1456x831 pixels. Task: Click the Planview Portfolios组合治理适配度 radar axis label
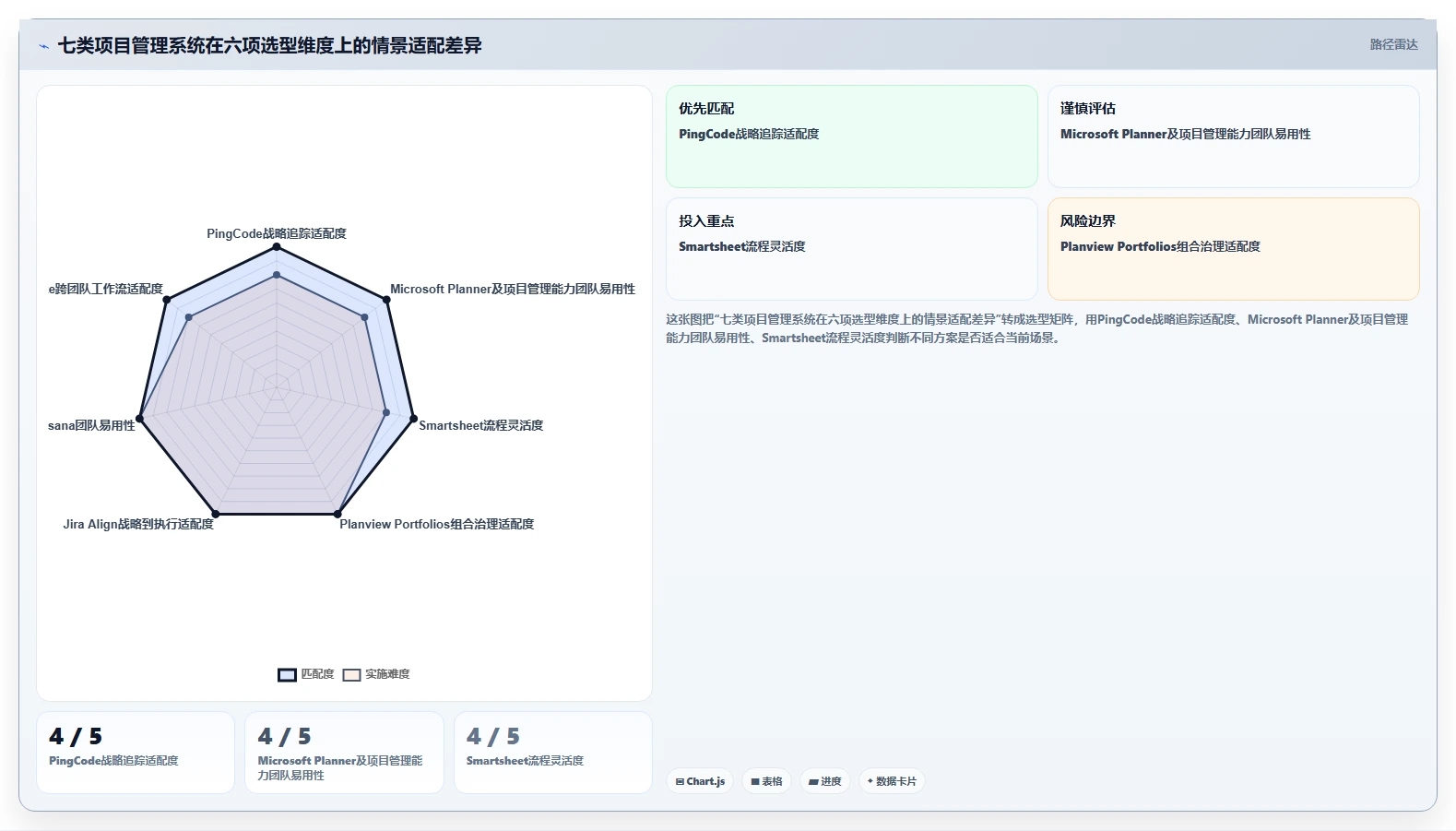click(437, 524)
